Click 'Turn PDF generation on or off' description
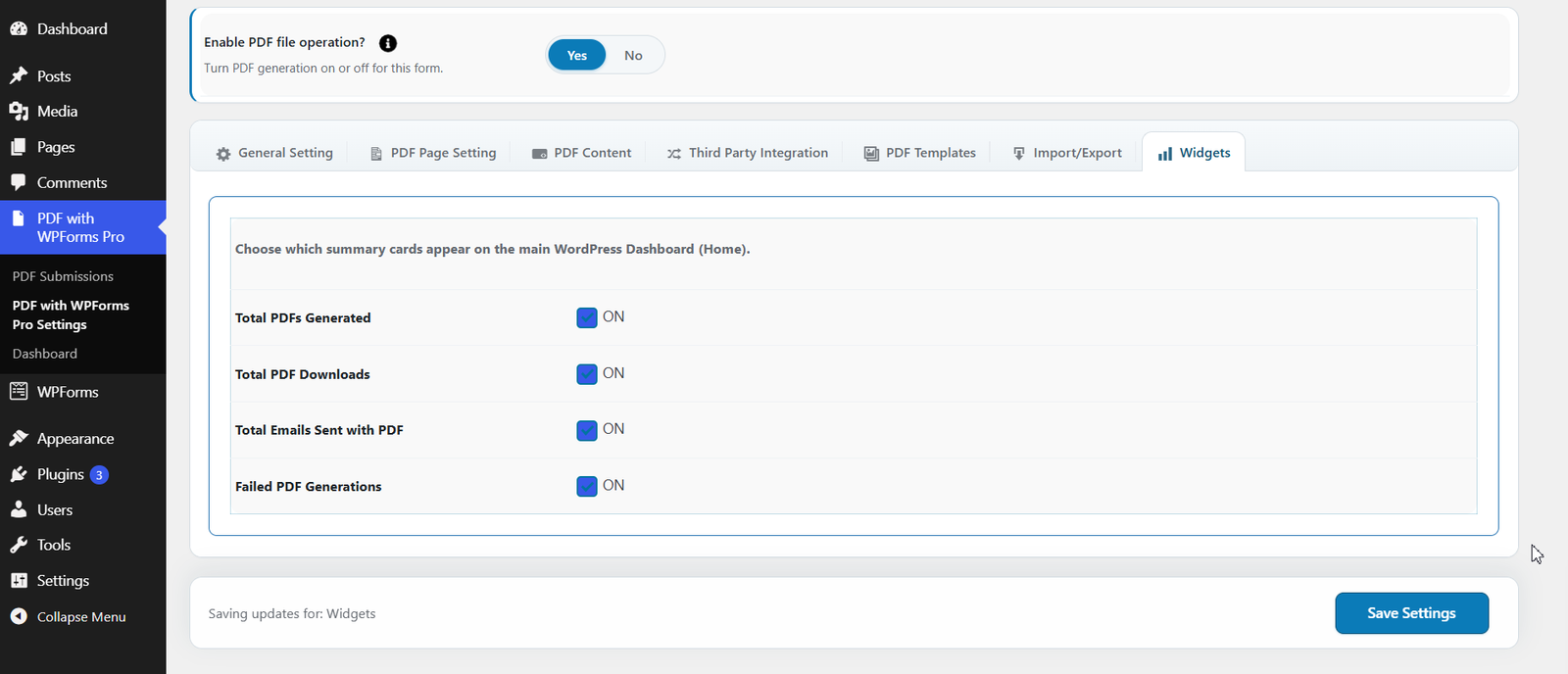The image size is (1568, 674). (323, 69)
